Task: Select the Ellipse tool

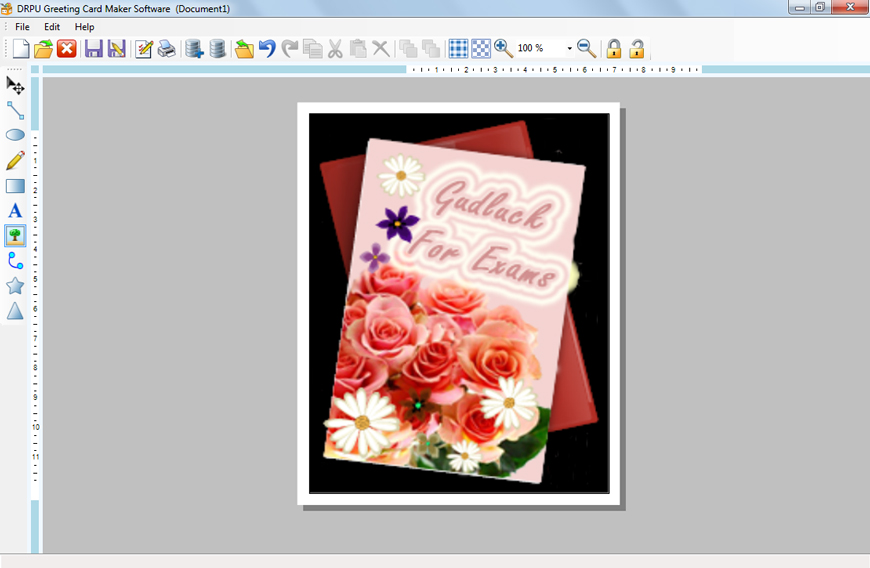Action: click(x=15, y=135)
